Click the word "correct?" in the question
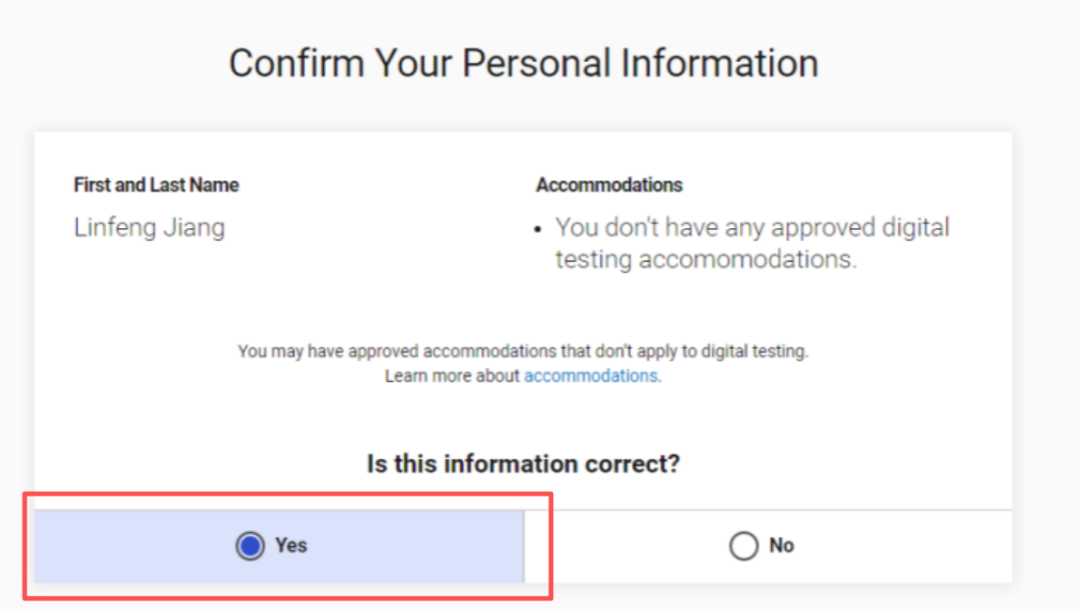This screenshot has width=1080, height=609. [x=634, y=464]
